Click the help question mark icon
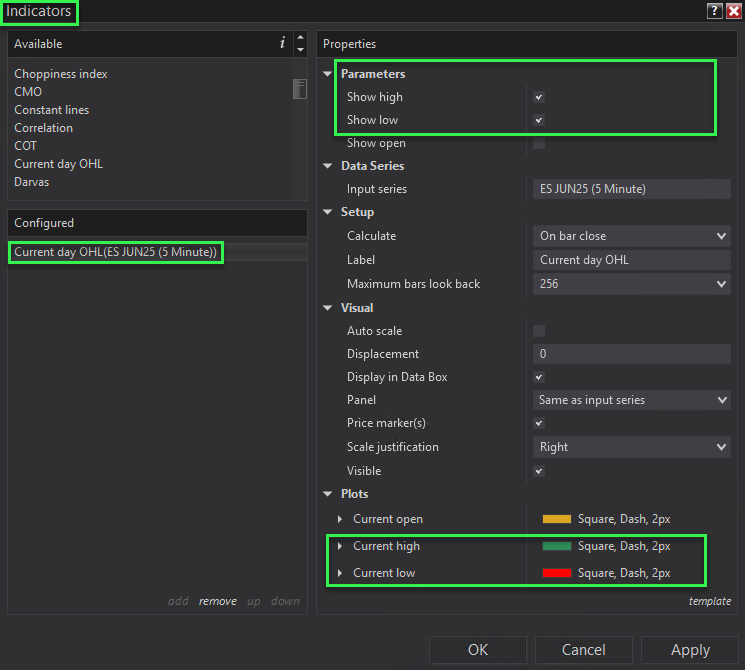This screenshot has height=670, width=745. click(714, 10)
